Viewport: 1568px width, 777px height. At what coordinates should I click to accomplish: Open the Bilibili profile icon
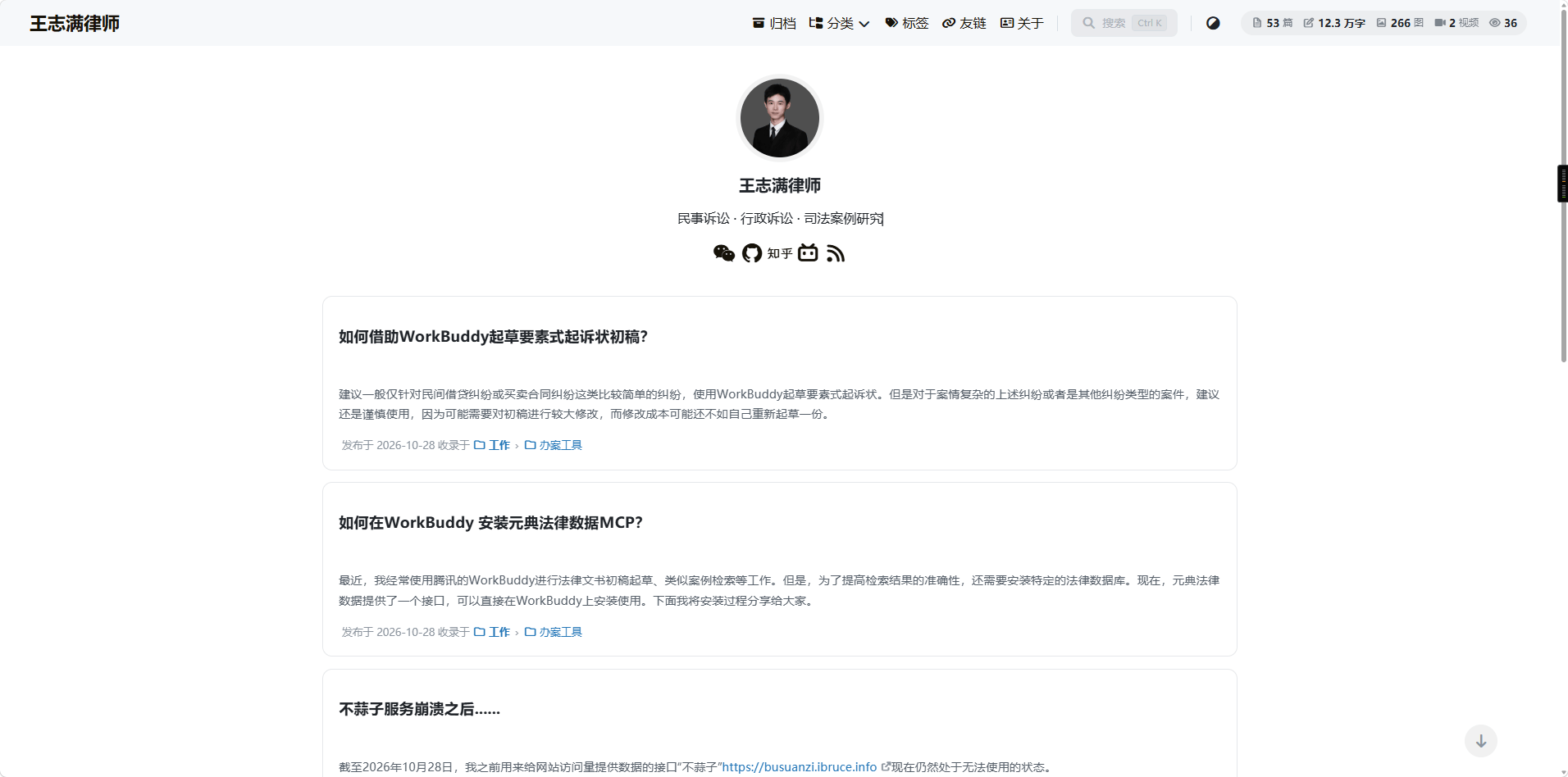(x=808, y=252)
